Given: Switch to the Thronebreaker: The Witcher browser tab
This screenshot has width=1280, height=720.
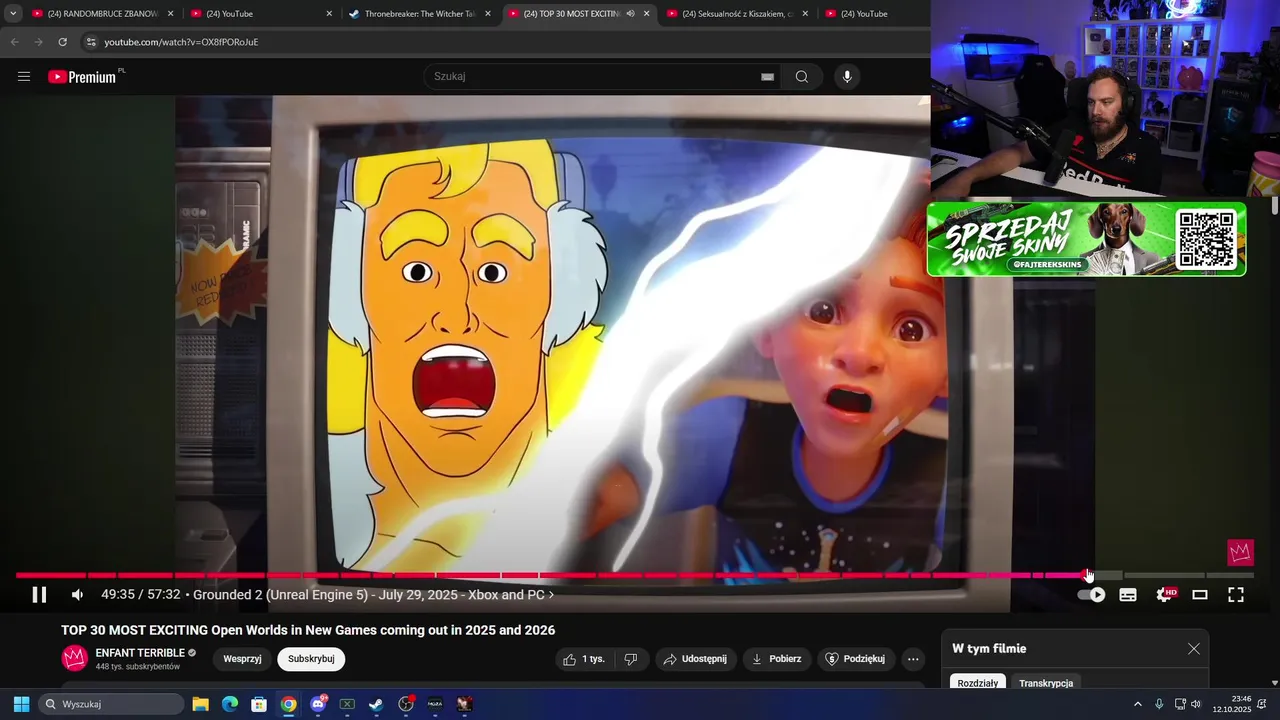Looking at the screenshot, I should tap(419, 14).
